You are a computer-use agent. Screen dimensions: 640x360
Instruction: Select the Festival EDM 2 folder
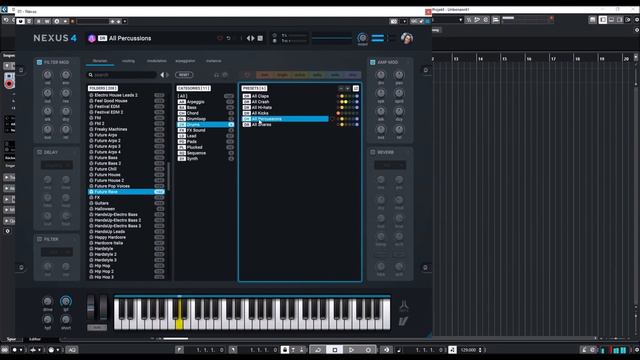click(x=127, y=112)
